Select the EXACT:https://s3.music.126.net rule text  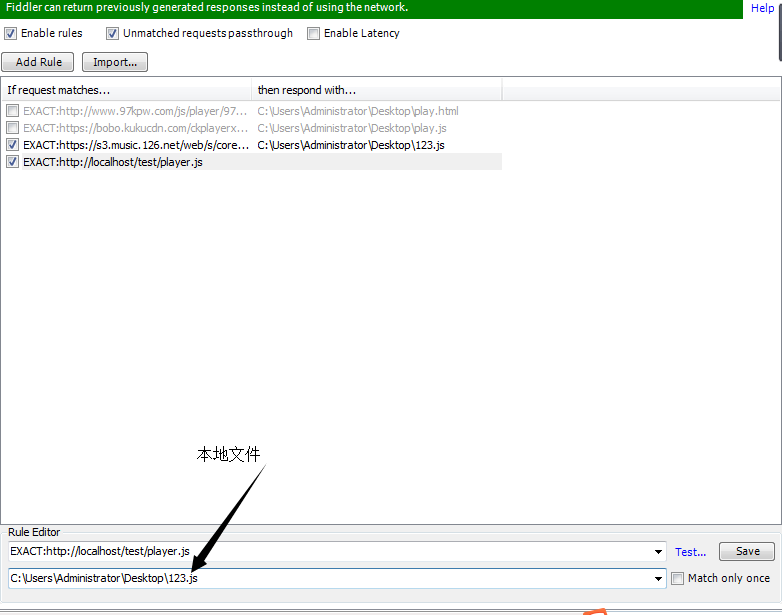[136, 145]
